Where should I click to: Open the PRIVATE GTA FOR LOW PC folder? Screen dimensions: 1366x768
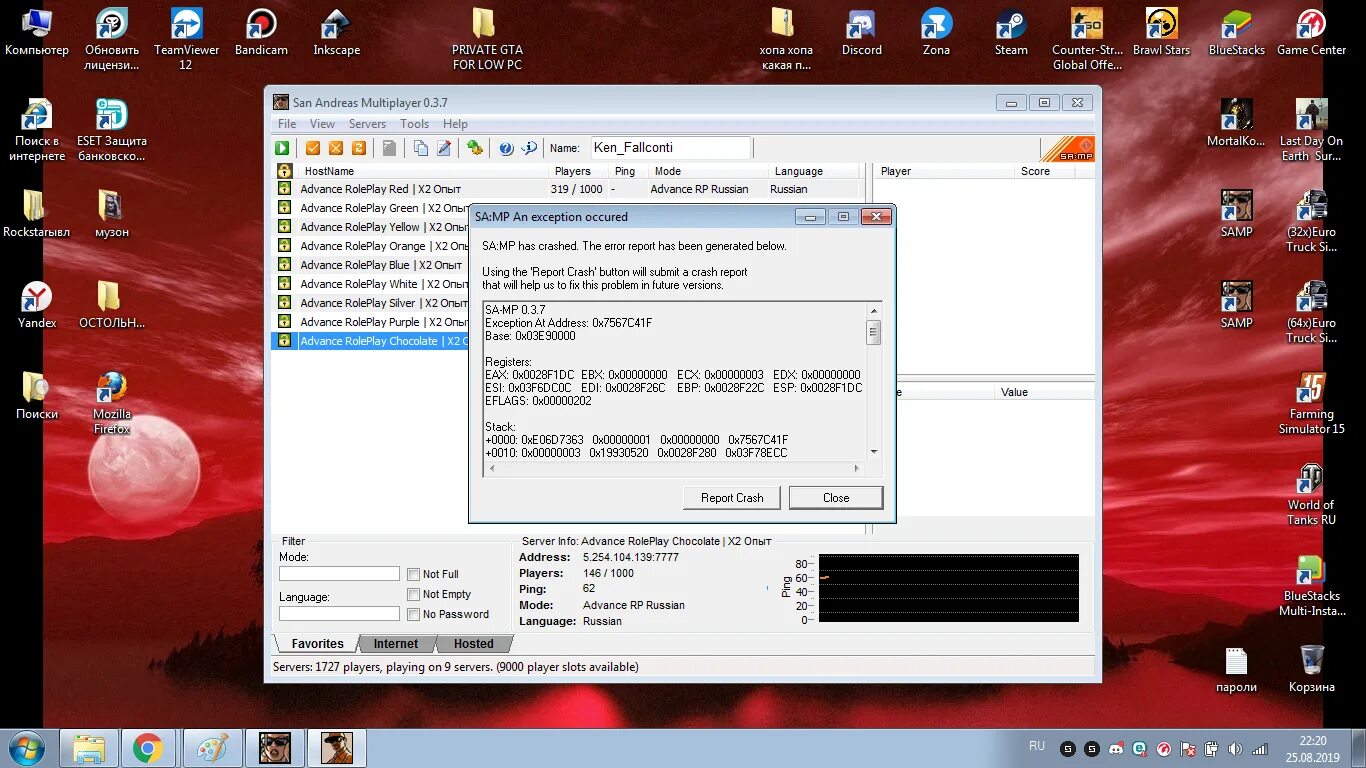[x=487, y=38]
